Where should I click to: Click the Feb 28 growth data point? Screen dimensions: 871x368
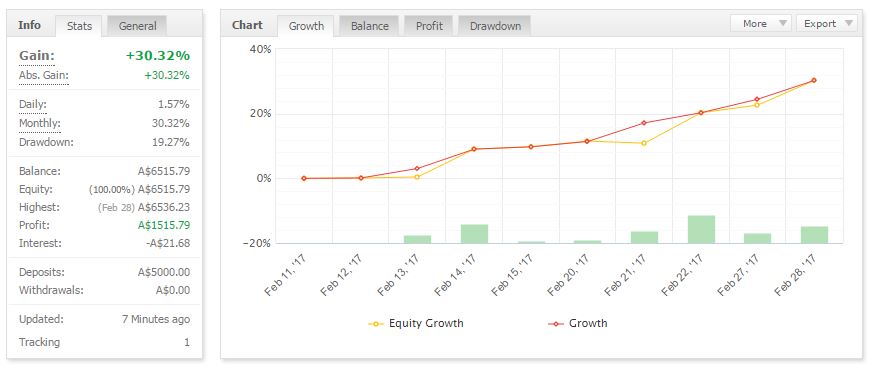[814, 80]
